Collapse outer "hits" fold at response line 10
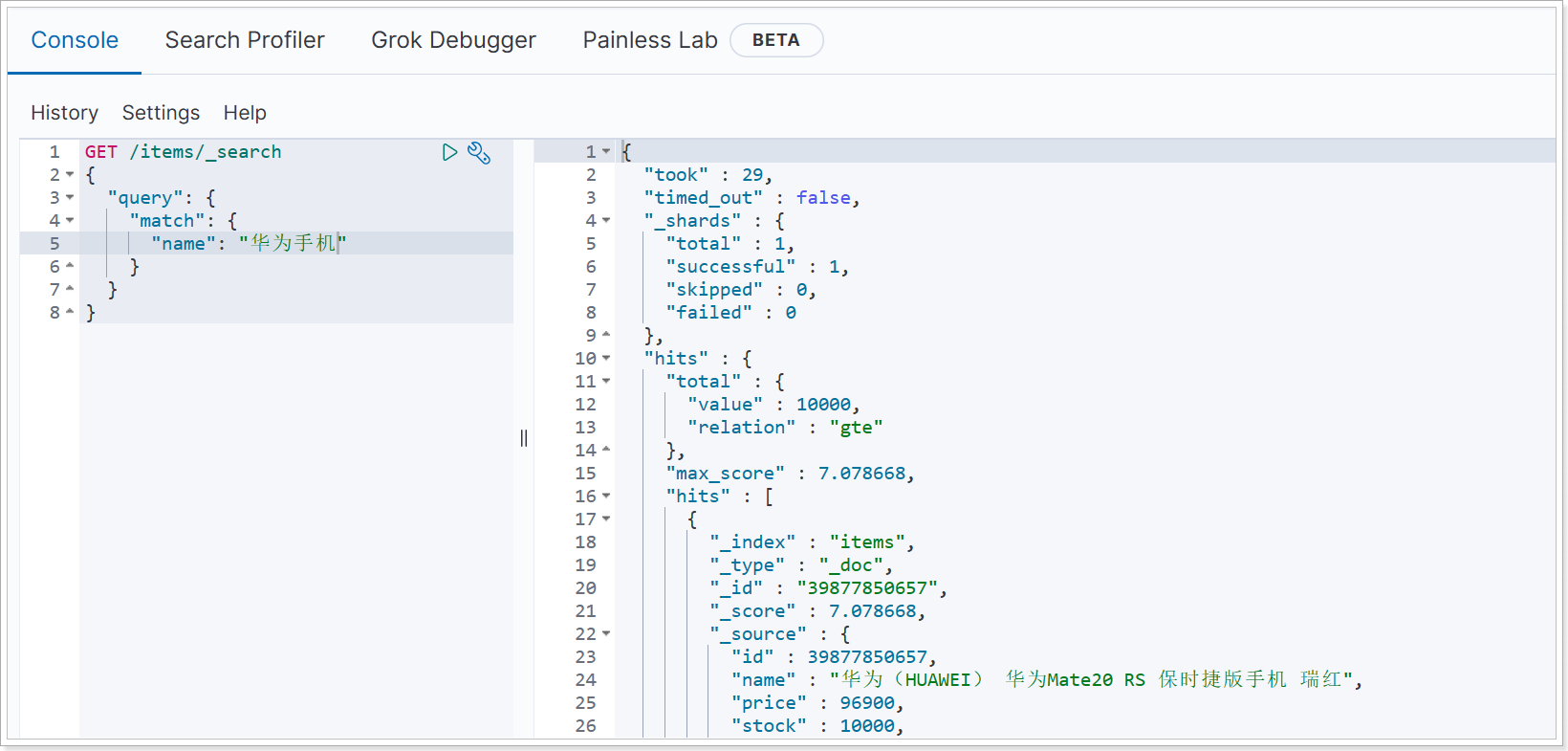 coord(606,359)
